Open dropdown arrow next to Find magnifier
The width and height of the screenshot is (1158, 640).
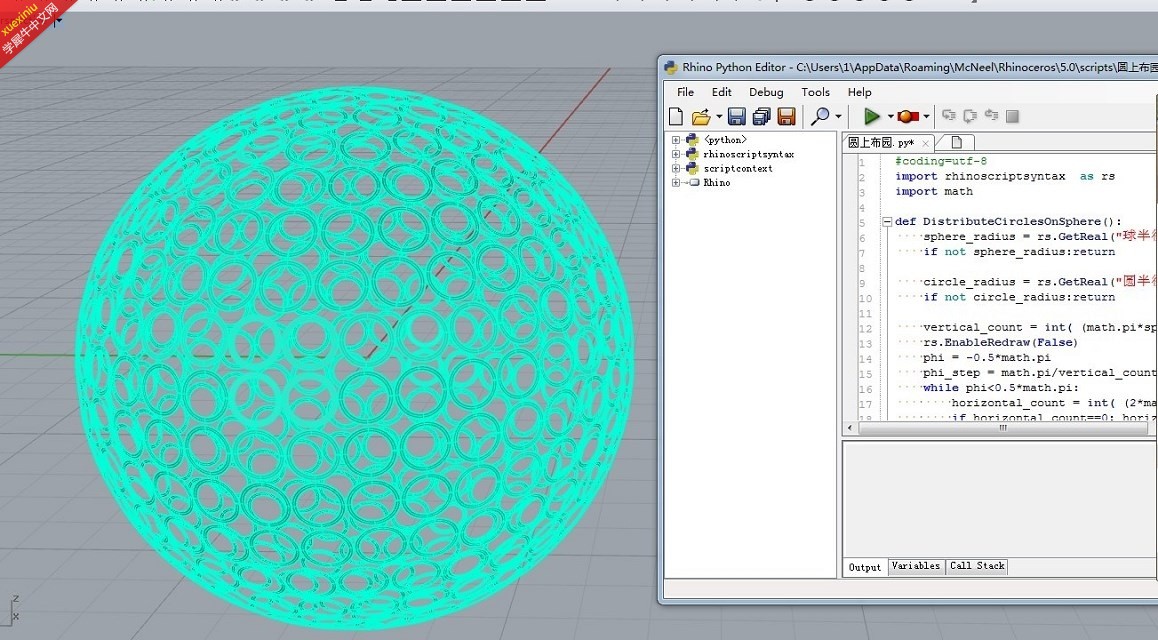(x=838, y=117)
